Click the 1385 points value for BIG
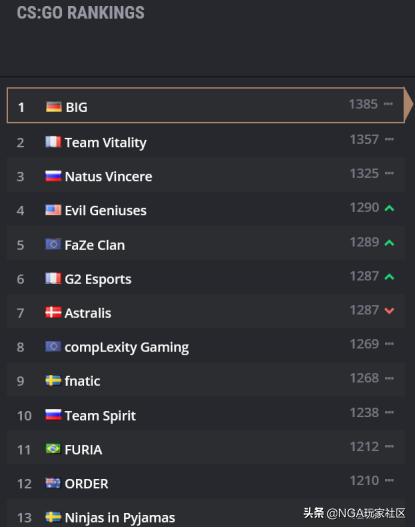This screenshot has height=528, width=415. pyautogui.click(x=363, y=104)
